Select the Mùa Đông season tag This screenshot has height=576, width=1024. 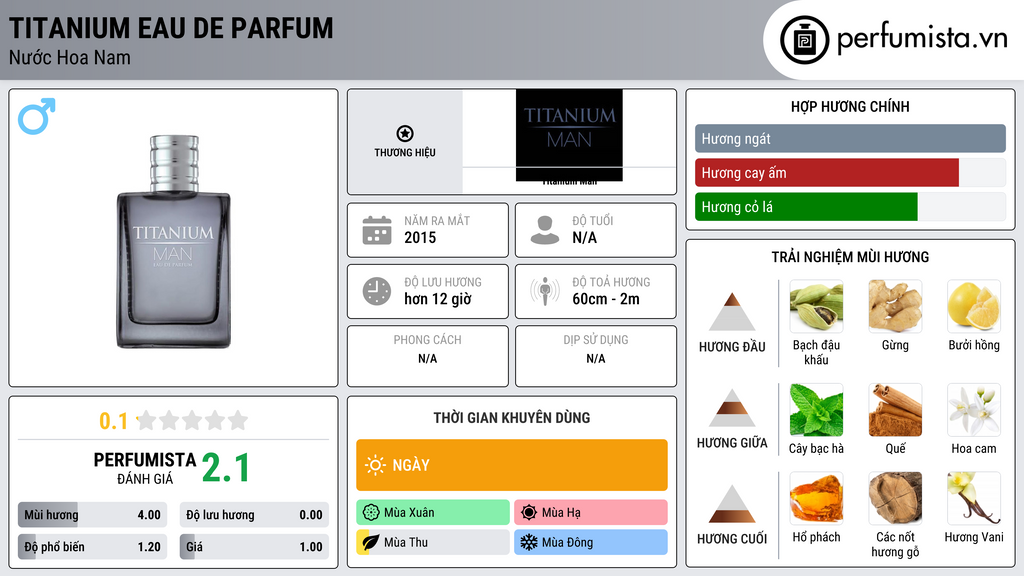pos(591,543)
